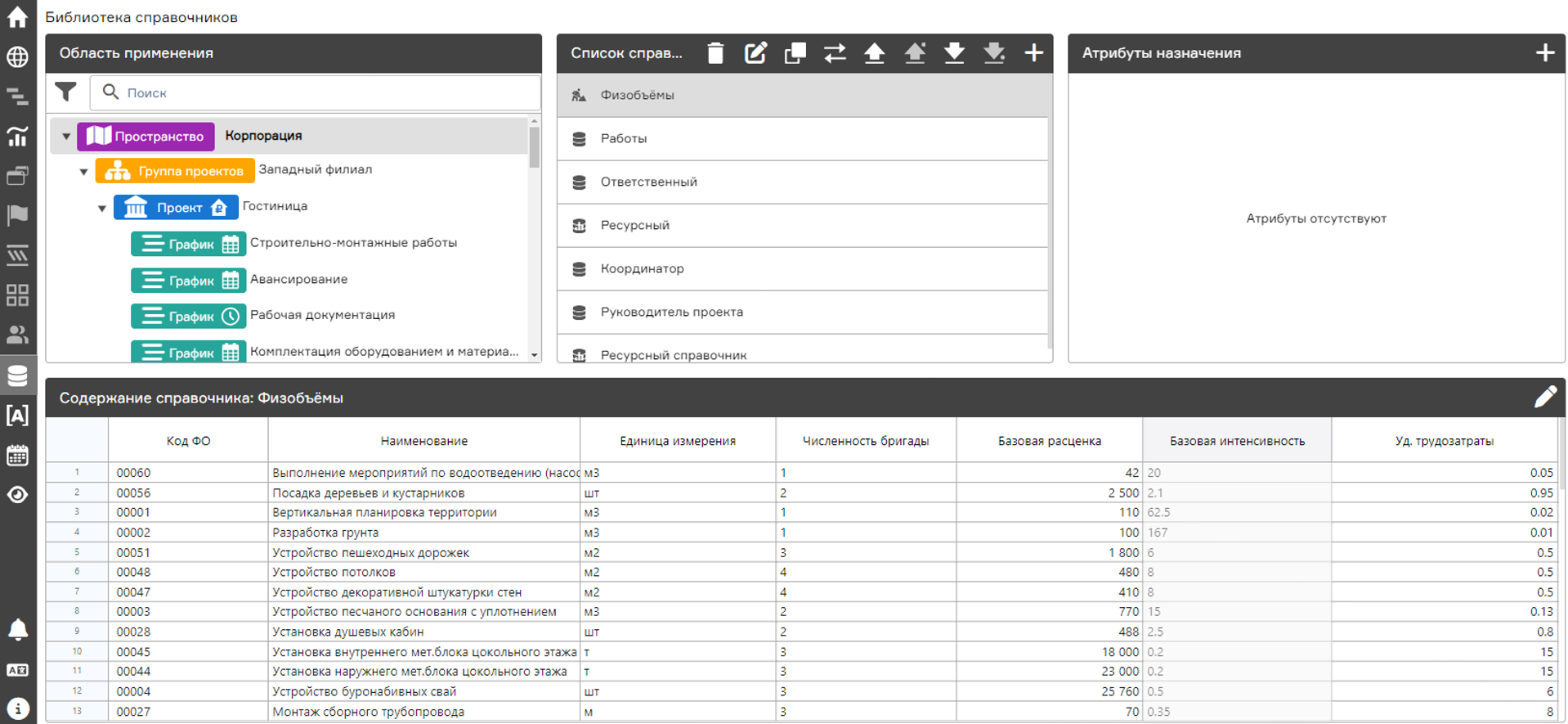Add a destination attribute with plus

click(x=1544, y=53)
